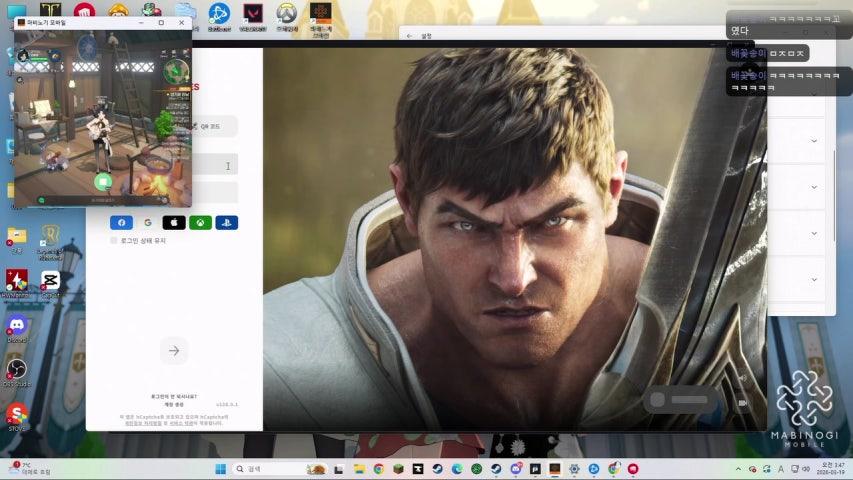Expand the second chevron in settings panel
This screenshot has width=853, height=480.
tap(815, 140)
